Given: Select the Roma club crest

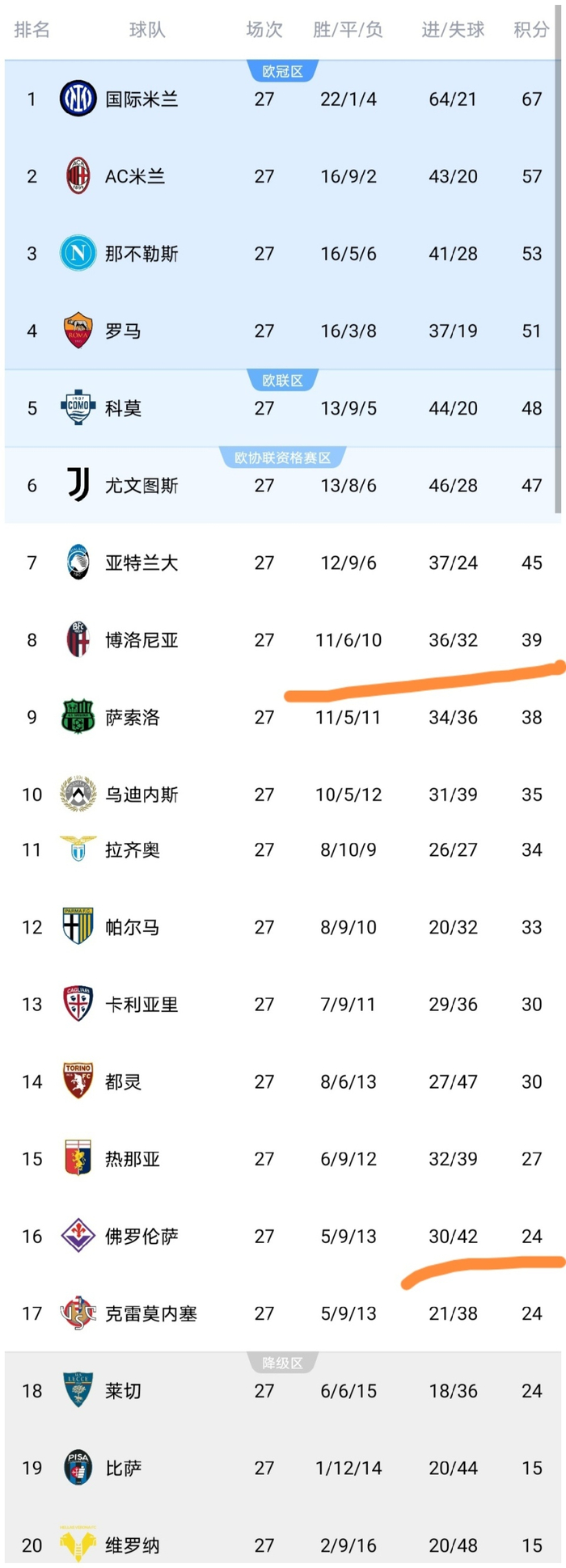Looking at the screenshot, I should tap(78, 331).
